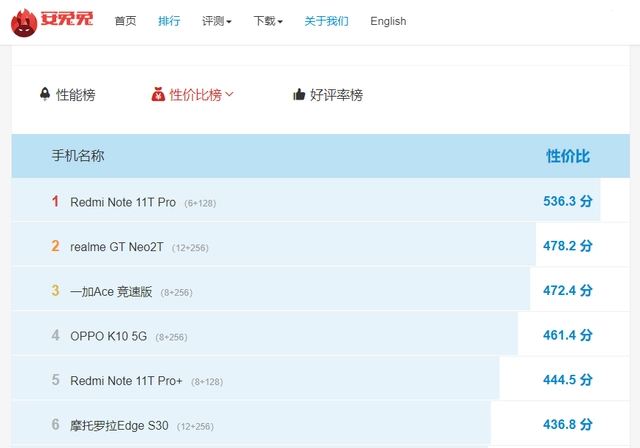Select the realme GT Neo2T row
640x448 pixels.
click(x=117, y=247)
